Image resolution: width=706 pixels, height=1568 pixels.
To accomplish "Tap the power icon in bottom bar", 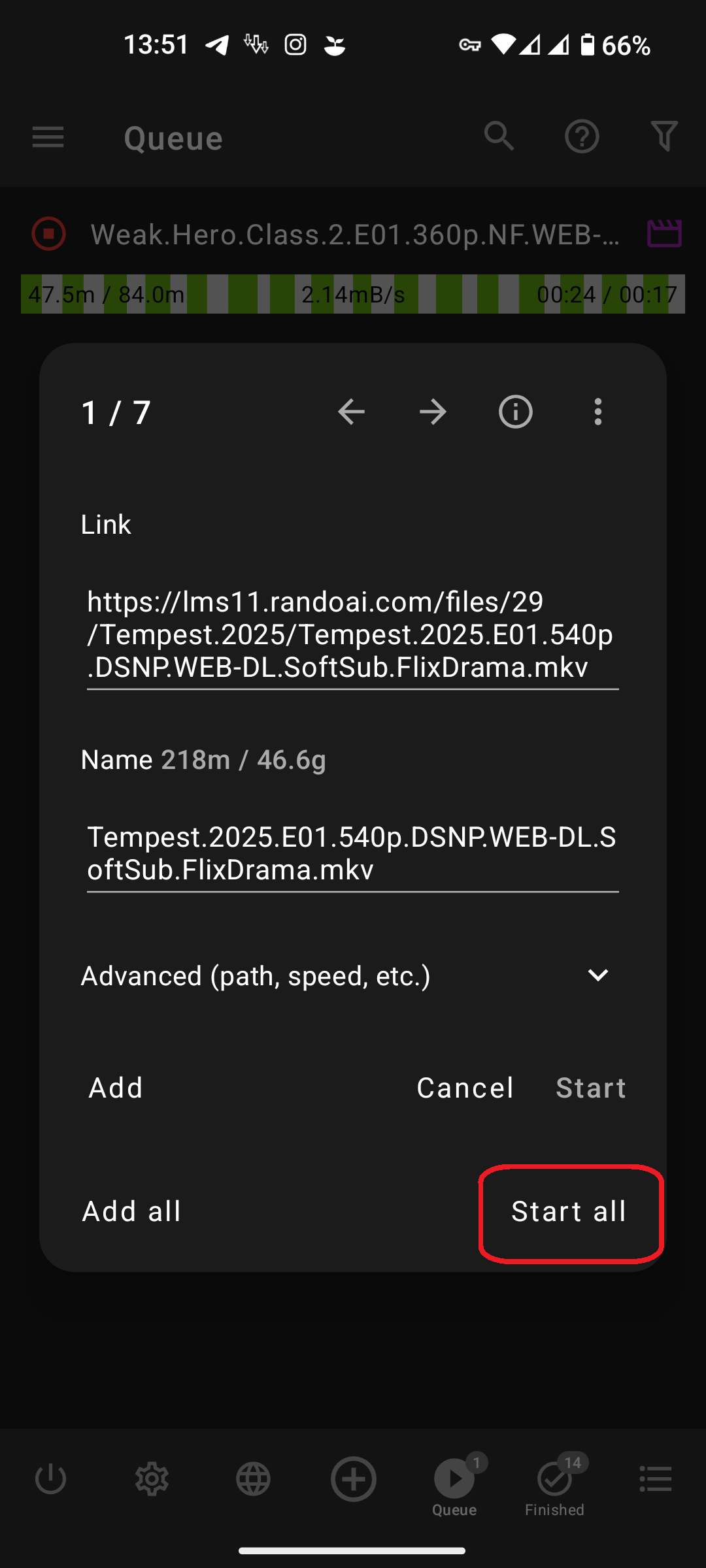I will [x=50, y=1479].
